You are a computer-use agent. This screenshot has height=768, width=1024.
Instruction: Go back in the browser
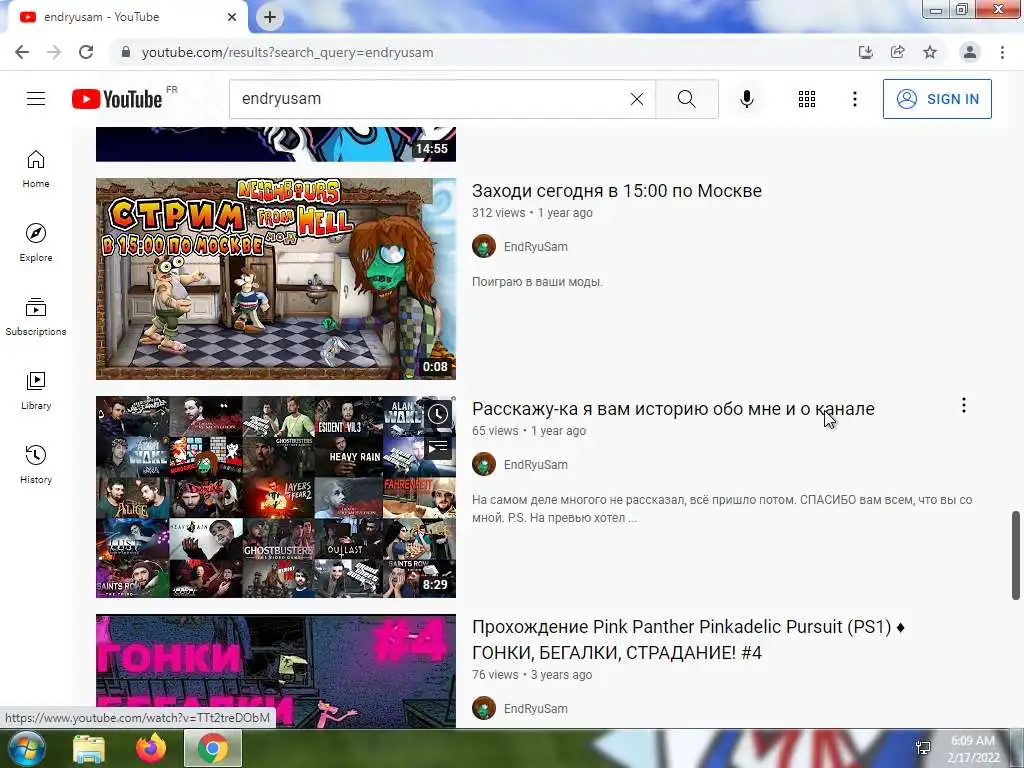coord(22,52)
